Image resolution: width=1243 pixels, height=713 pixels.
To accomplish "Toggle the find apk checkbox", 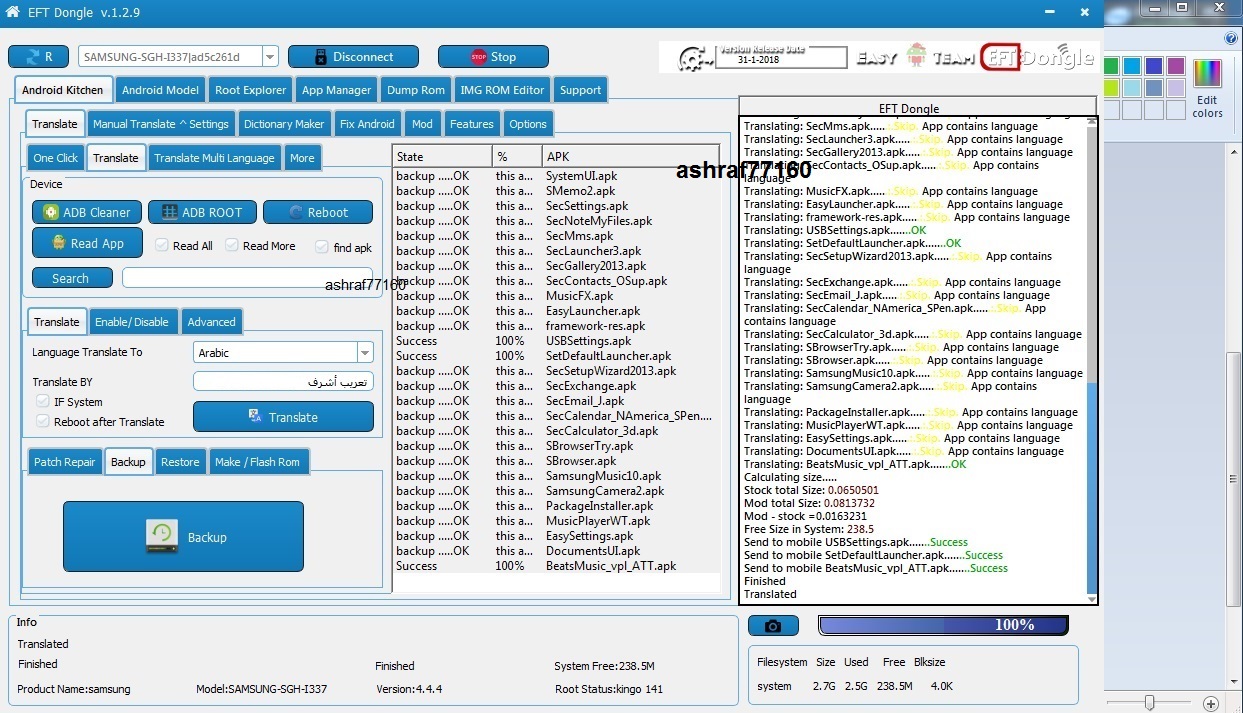I will tap(321, 247).
